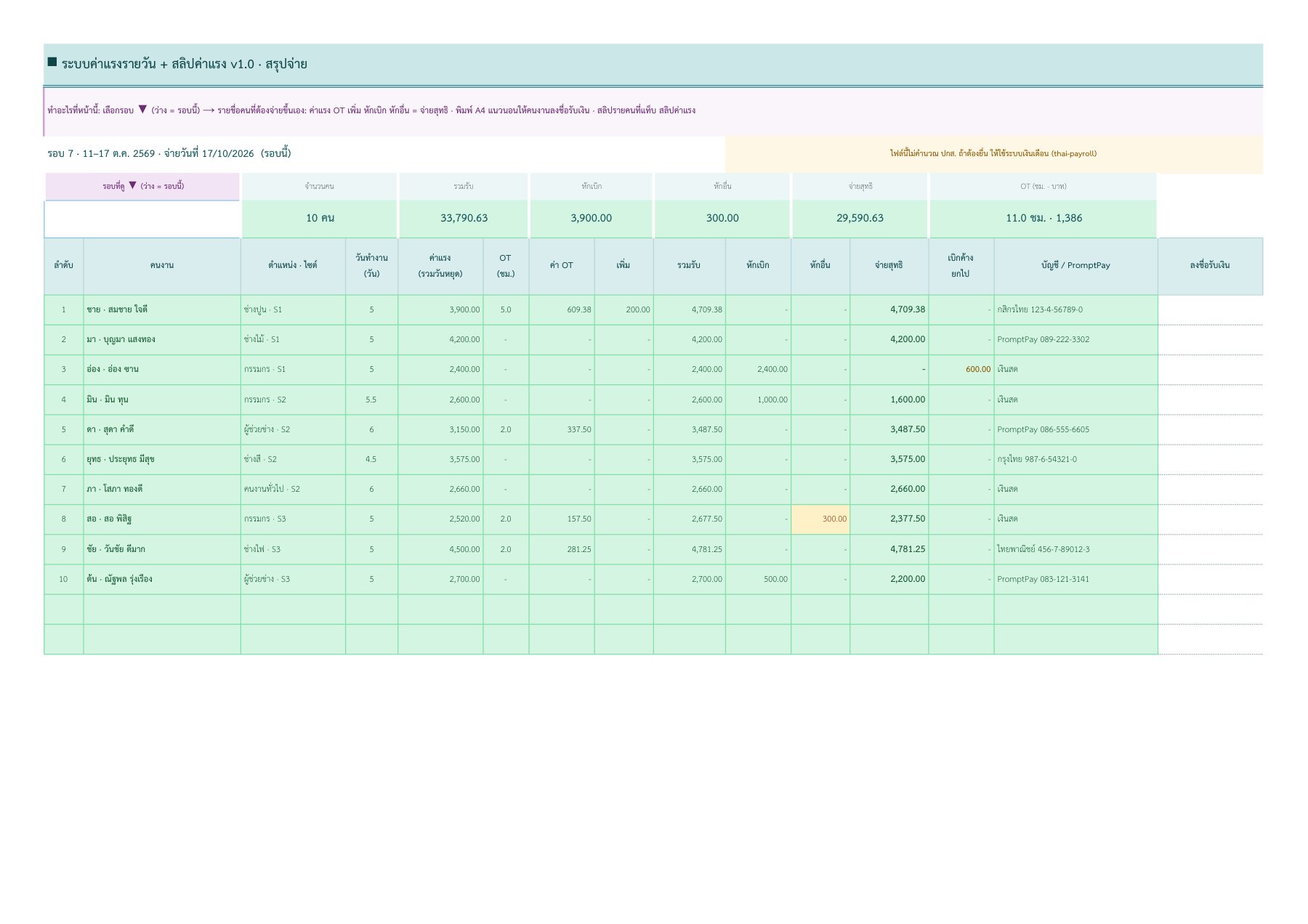Click column header ลงชื่อรับเงิน
Image resolution: width=1308 pixels, height=924 pixels.
(x=1210, y=266)
